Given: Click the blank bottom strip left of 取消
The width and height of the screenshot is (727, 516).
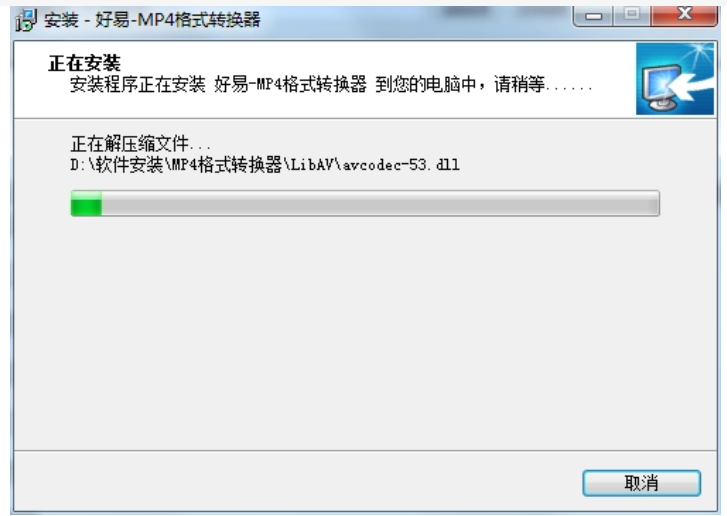Looking at the screenshot, I should point(297,482).
